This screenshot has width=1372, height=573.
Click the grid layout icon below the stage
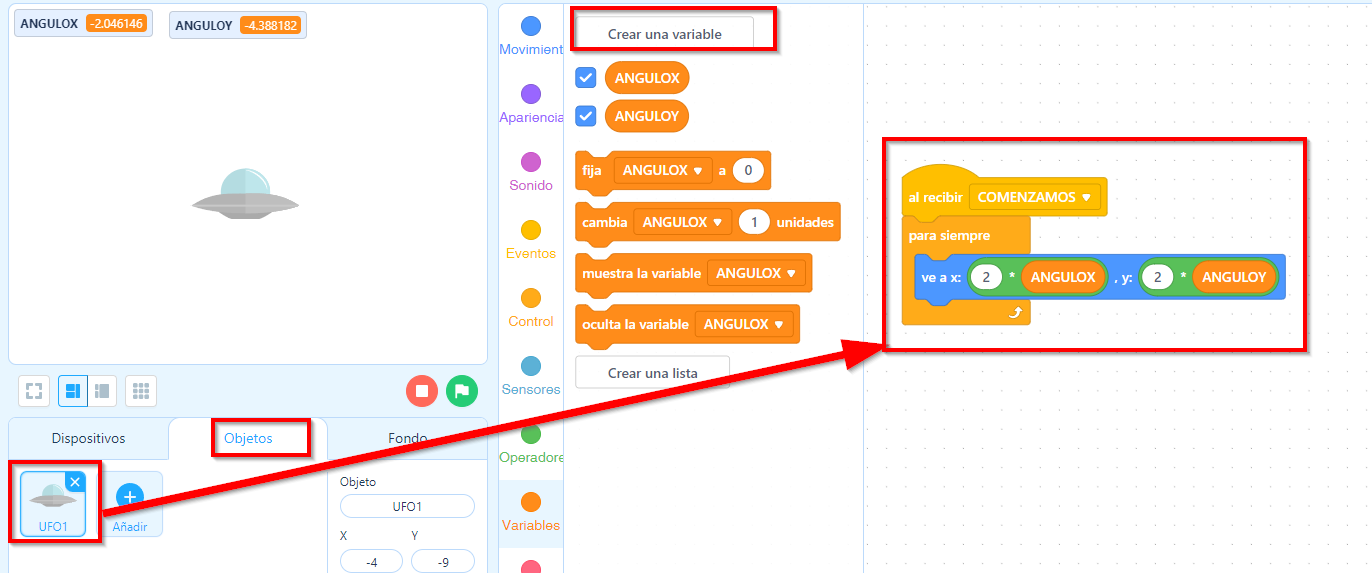[x=141, y=391]
